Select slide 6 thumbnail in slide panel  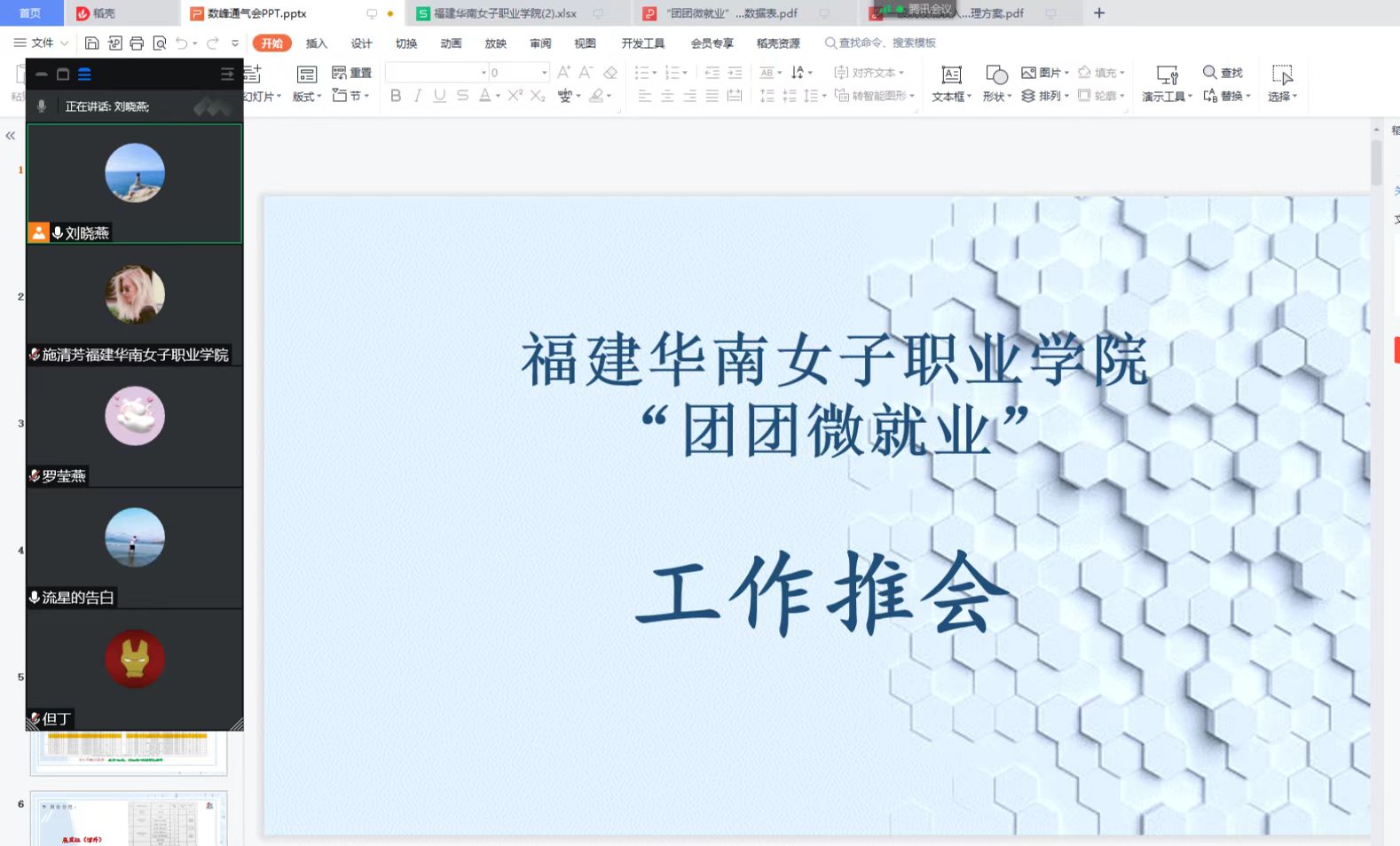pos(129,819)
